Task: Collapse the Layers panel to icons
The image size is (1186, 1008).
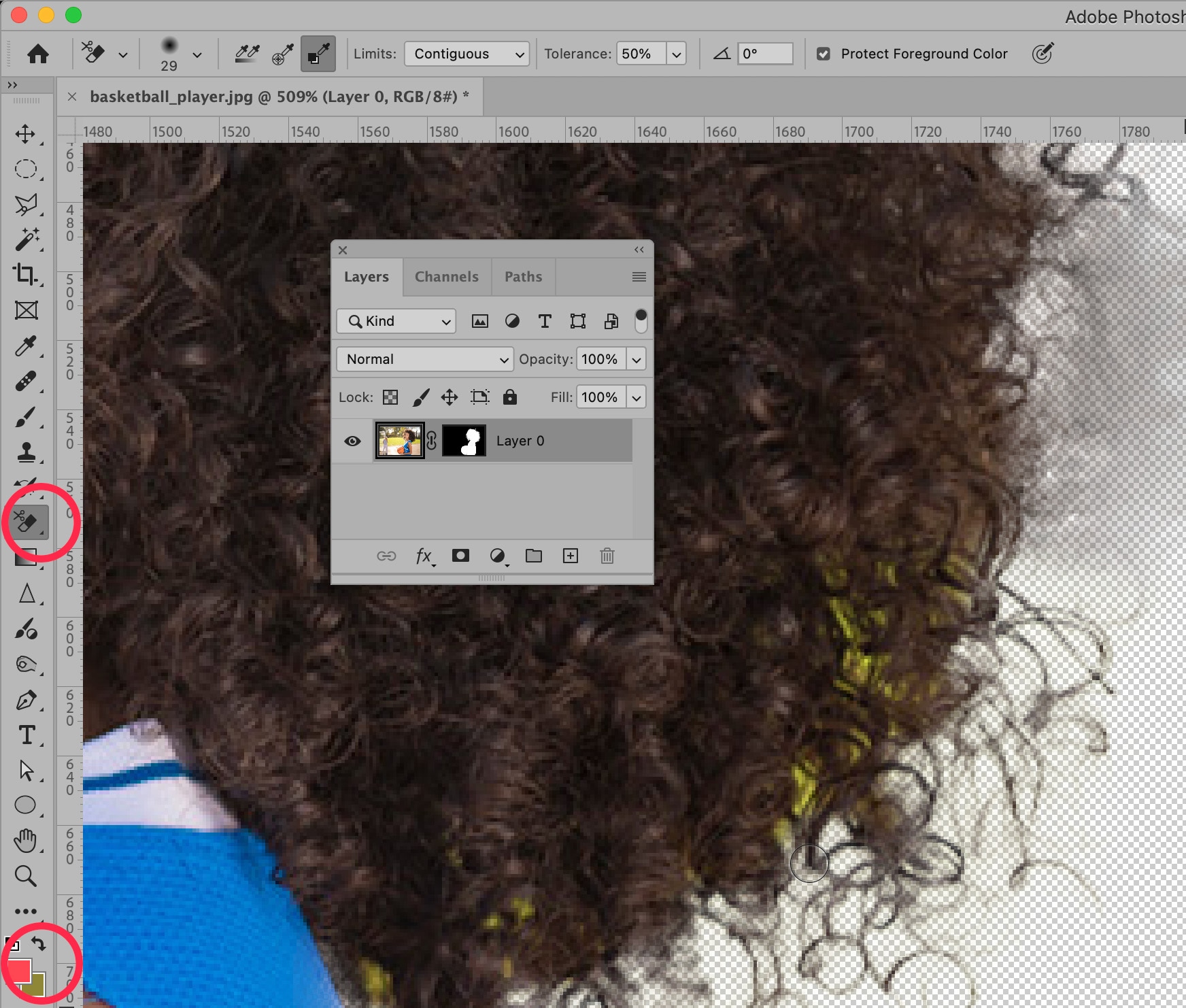Action: pos(639,250)
